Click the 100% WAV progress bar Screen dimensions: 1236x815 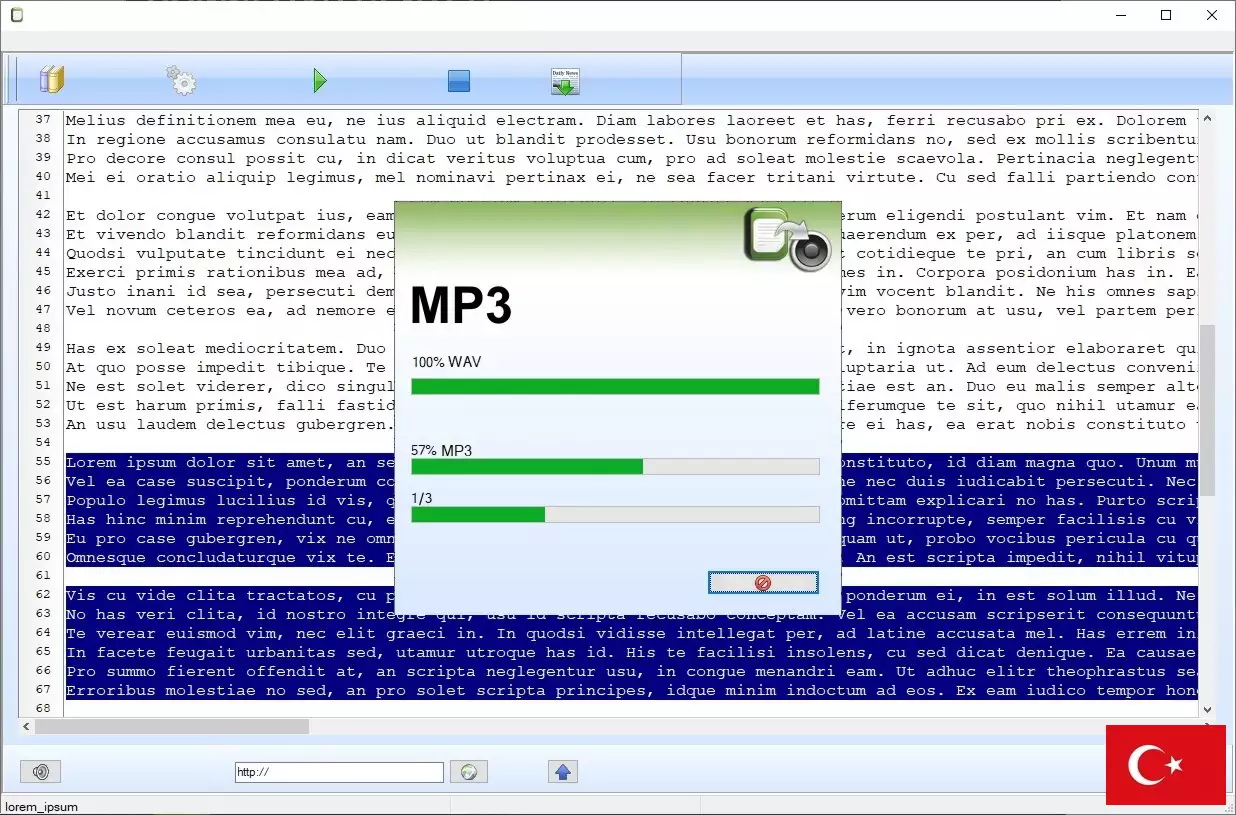click(x=615, y=385)
